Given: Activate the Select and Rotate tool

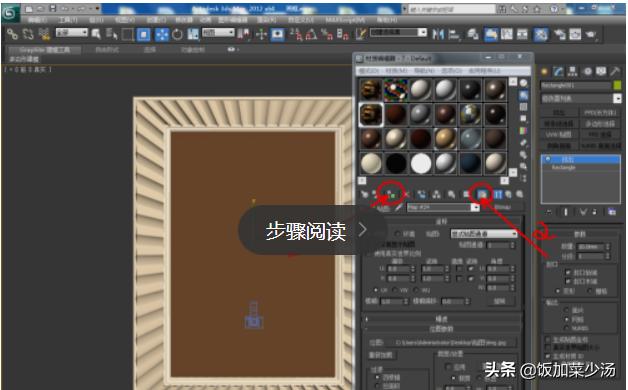Looking at the screenshot, I should point(177,34).
